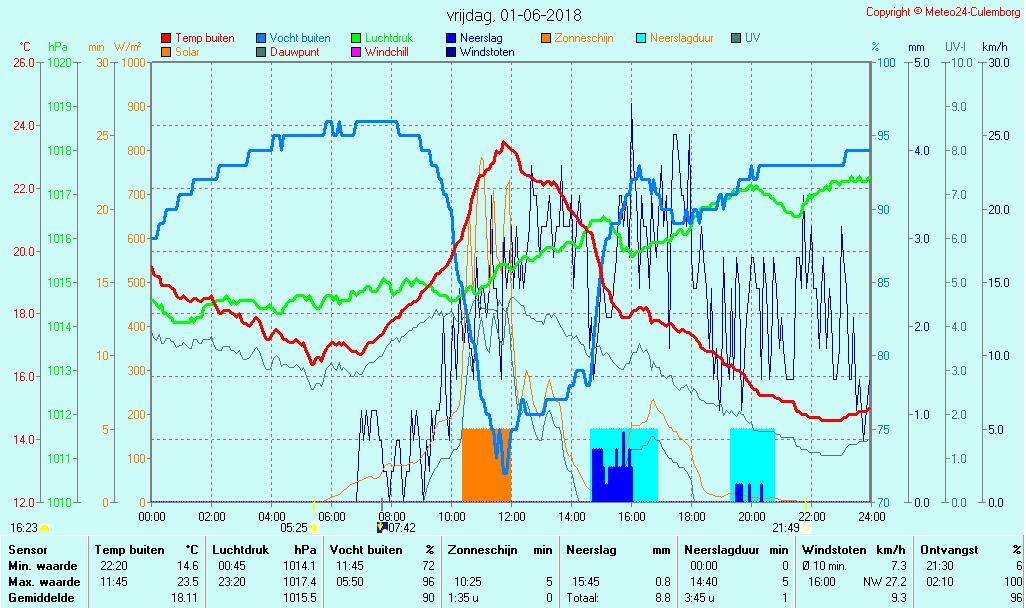Viewport: 1026px width, 608px height.
Task: Click the green Luchtdruk legend square
Action: [x=356, y=38]
